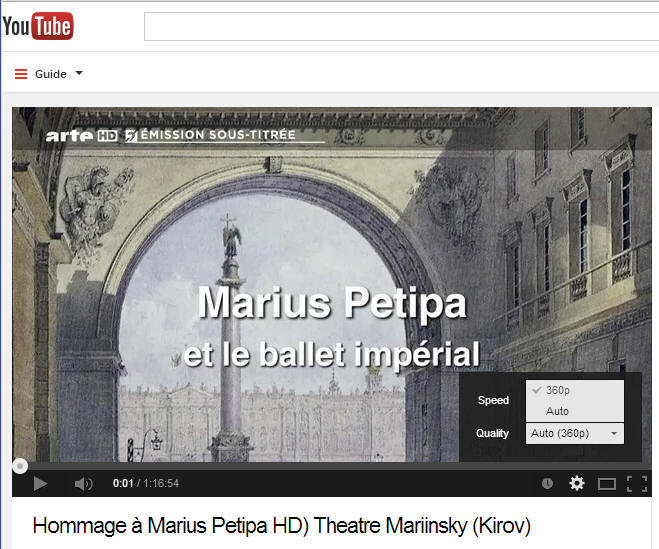659x549 pixels.
Task: Click the Quality setting label
Action: (x=492, y=433)
